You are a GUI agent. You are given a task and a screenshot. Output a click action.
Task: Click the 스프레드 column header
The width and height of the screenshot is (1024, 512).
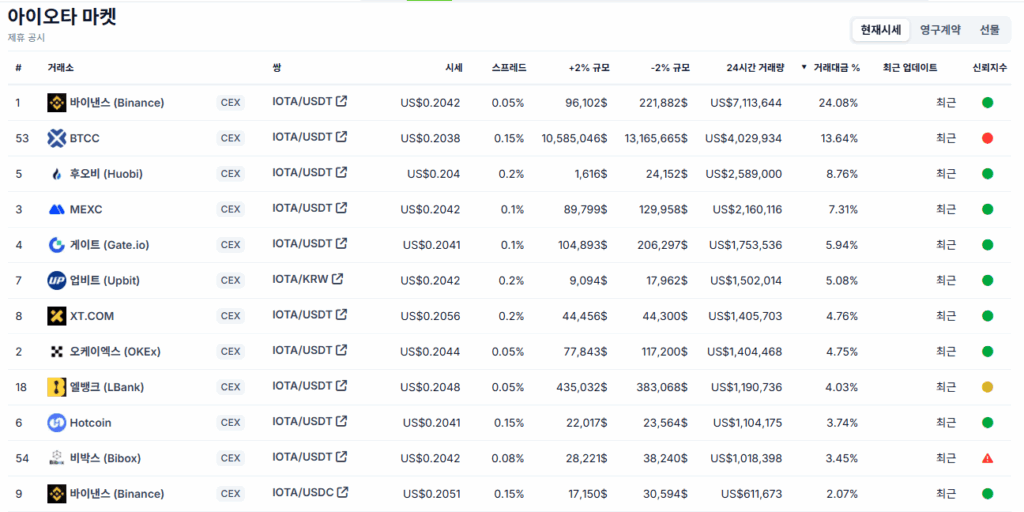click(x=509, y=67)
